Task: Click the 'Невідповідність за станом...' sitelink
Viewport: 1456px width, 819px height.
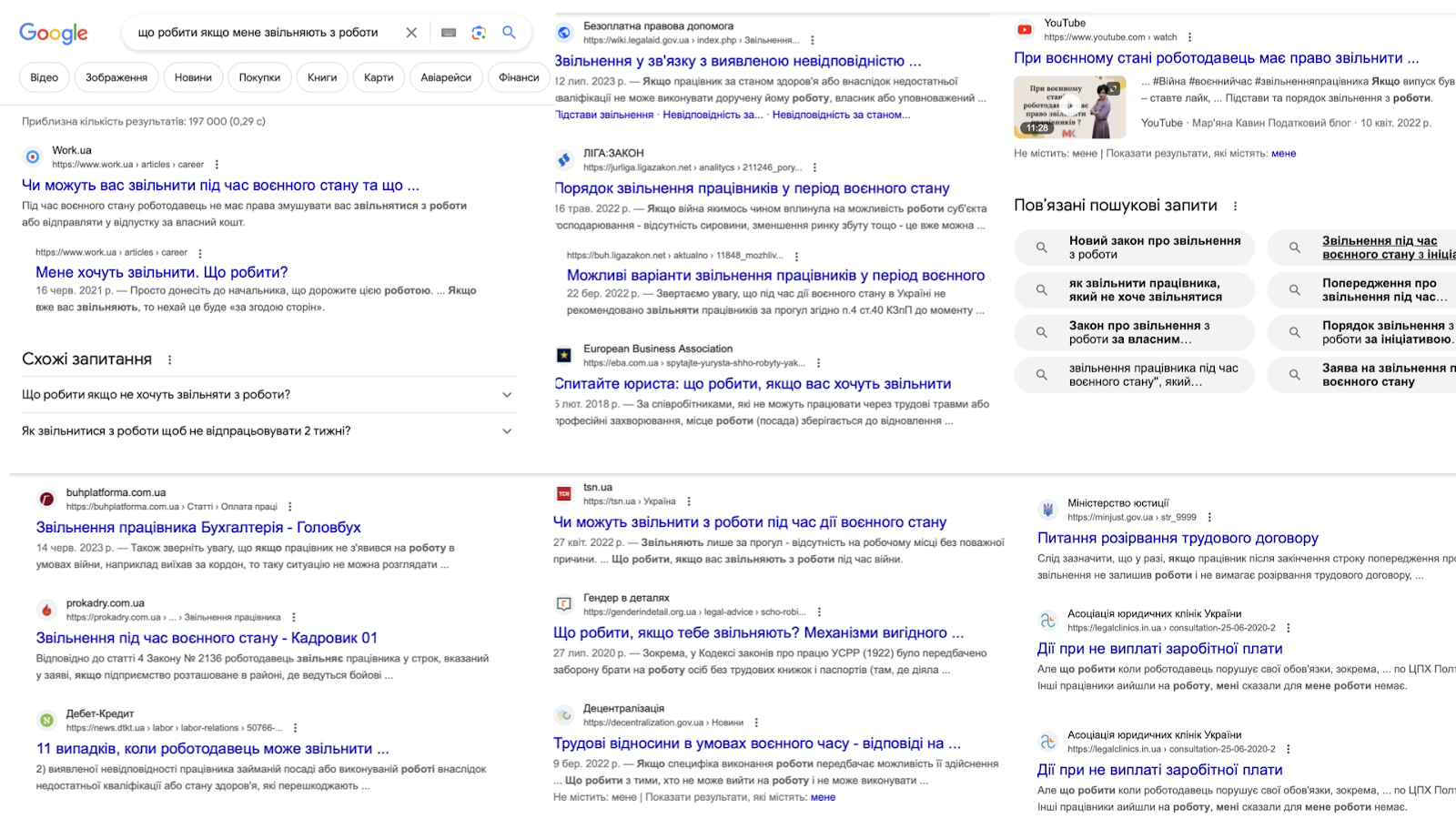Action: click(x=841, y=115)
